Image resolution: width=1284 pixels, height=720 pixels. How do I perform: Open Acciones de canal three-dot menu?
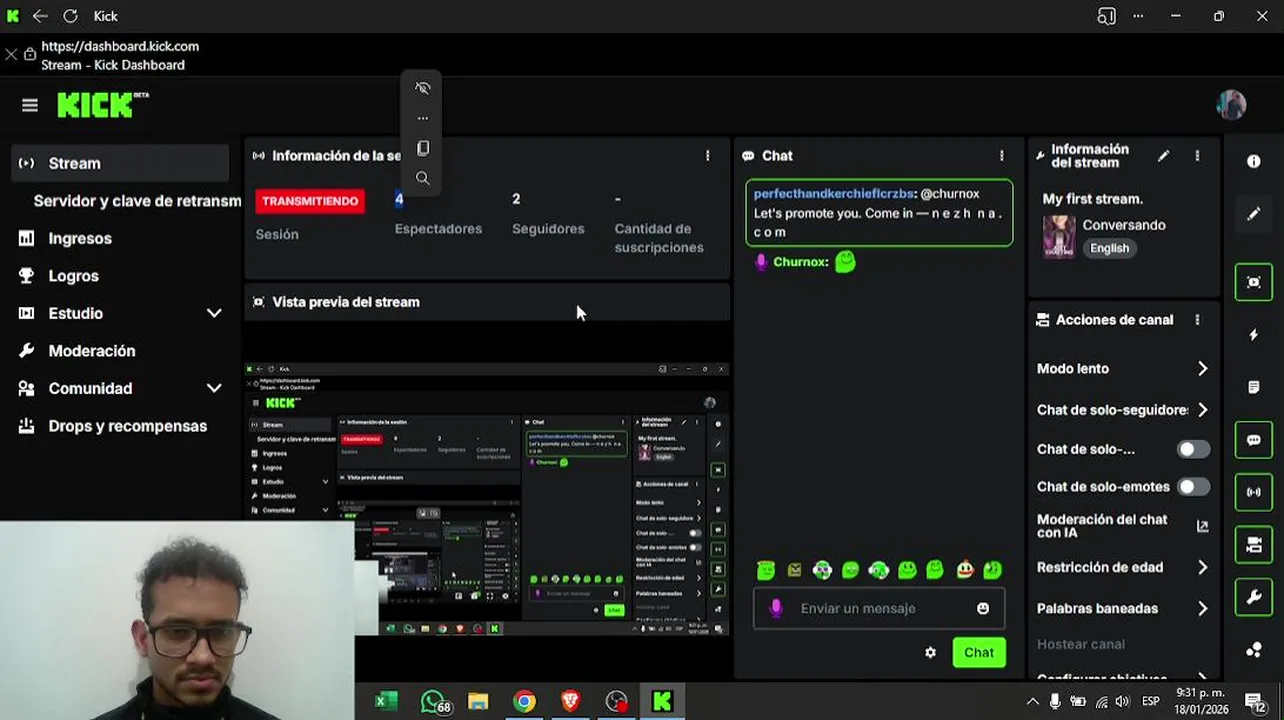tap(1197, 320)
